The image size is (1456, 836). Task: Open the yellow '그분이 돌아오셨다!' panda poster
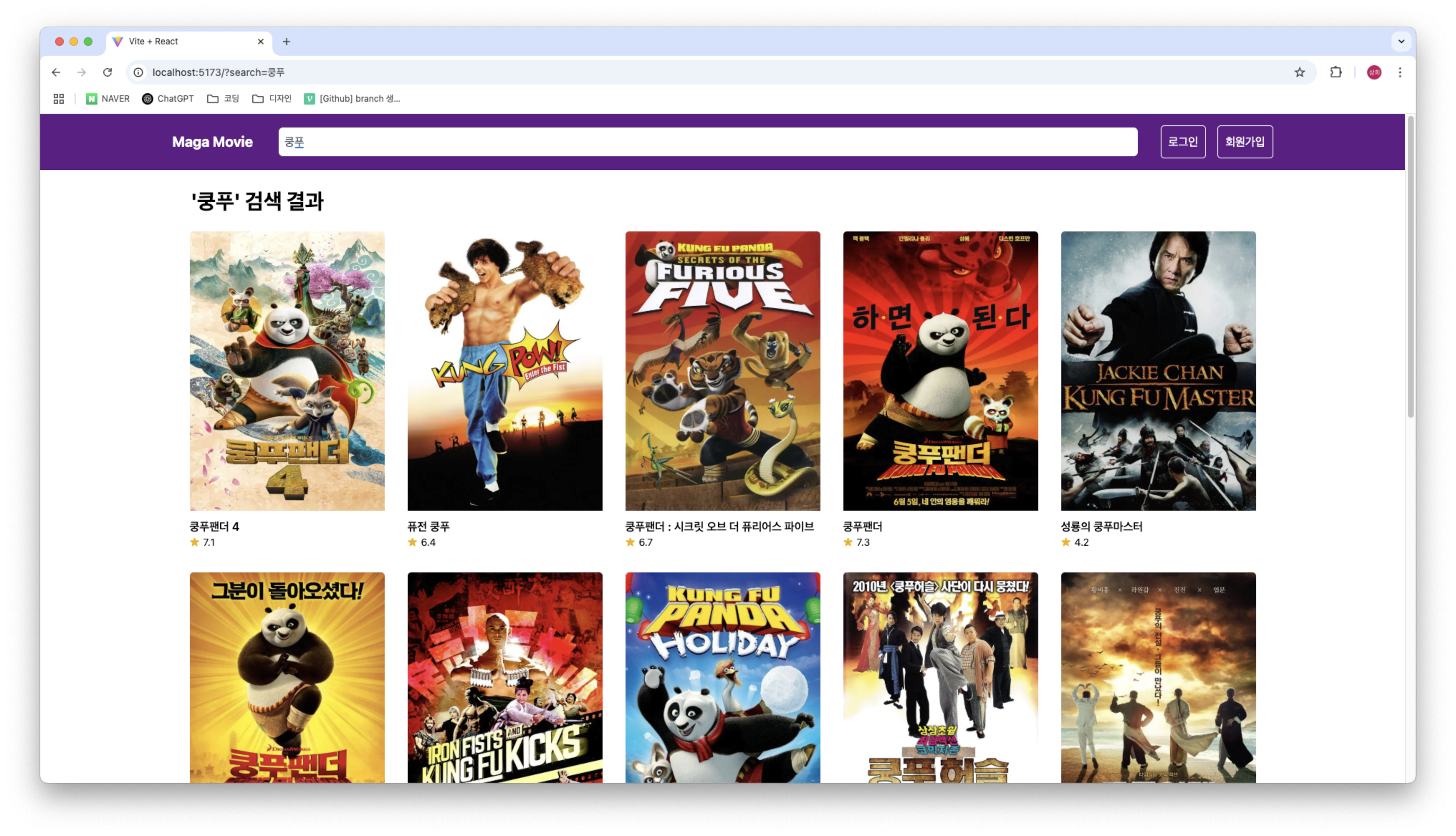tap(287, 678)
